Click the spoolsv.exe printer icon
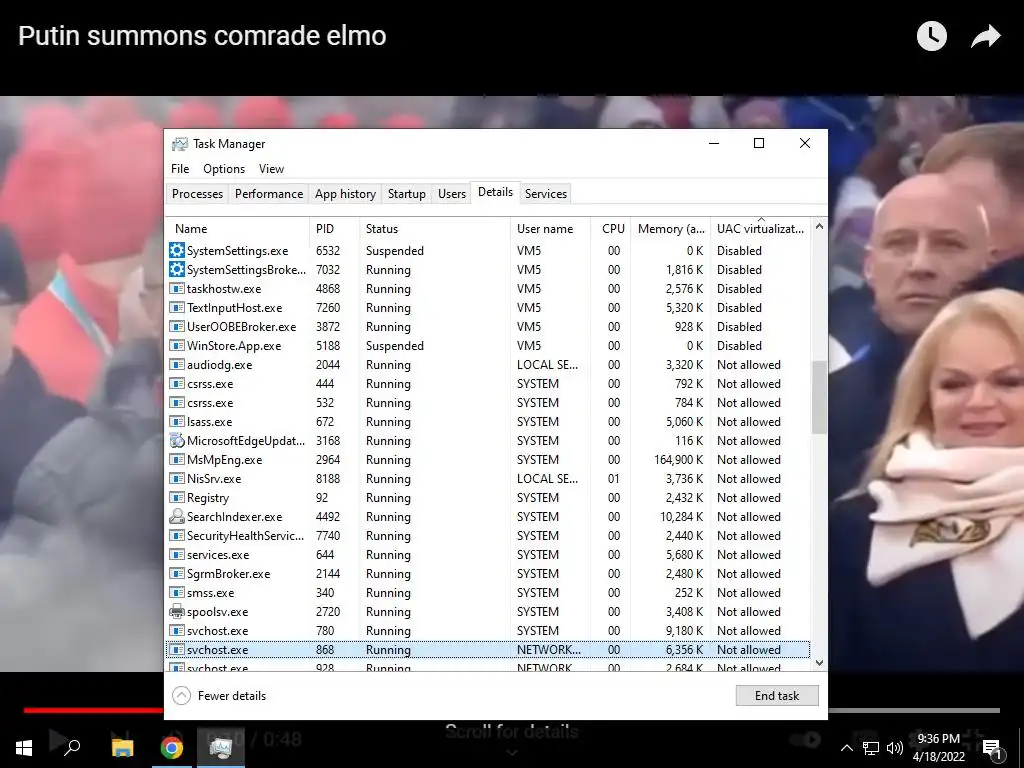The height and width of the screenshot is (768, 1024). pyautogui.click(x=176, y=612)
